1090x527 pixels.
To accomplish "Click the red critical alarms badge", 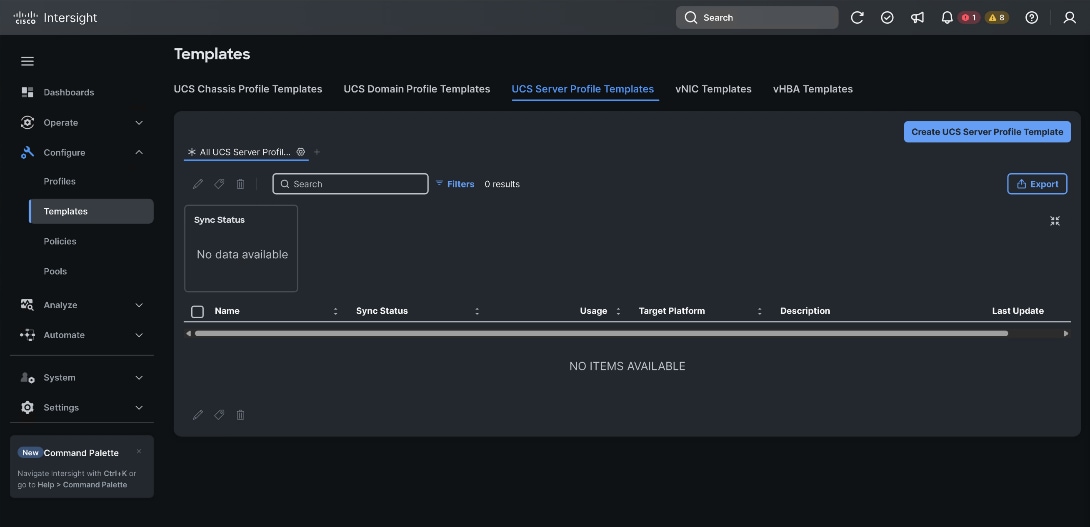I will point(969,17).
